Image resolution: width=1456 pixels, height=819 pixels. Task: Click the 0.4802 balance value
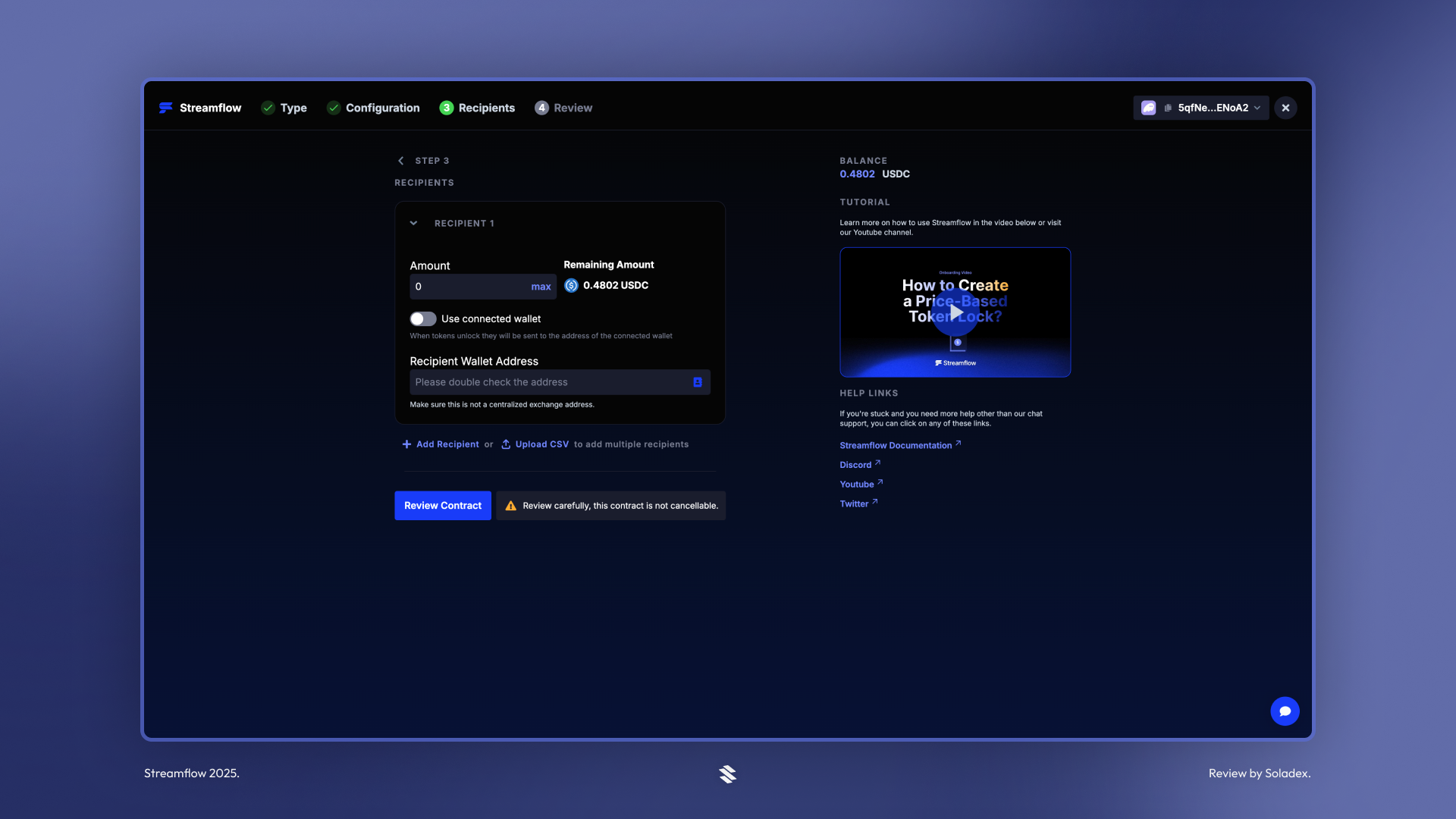[857, 174]
